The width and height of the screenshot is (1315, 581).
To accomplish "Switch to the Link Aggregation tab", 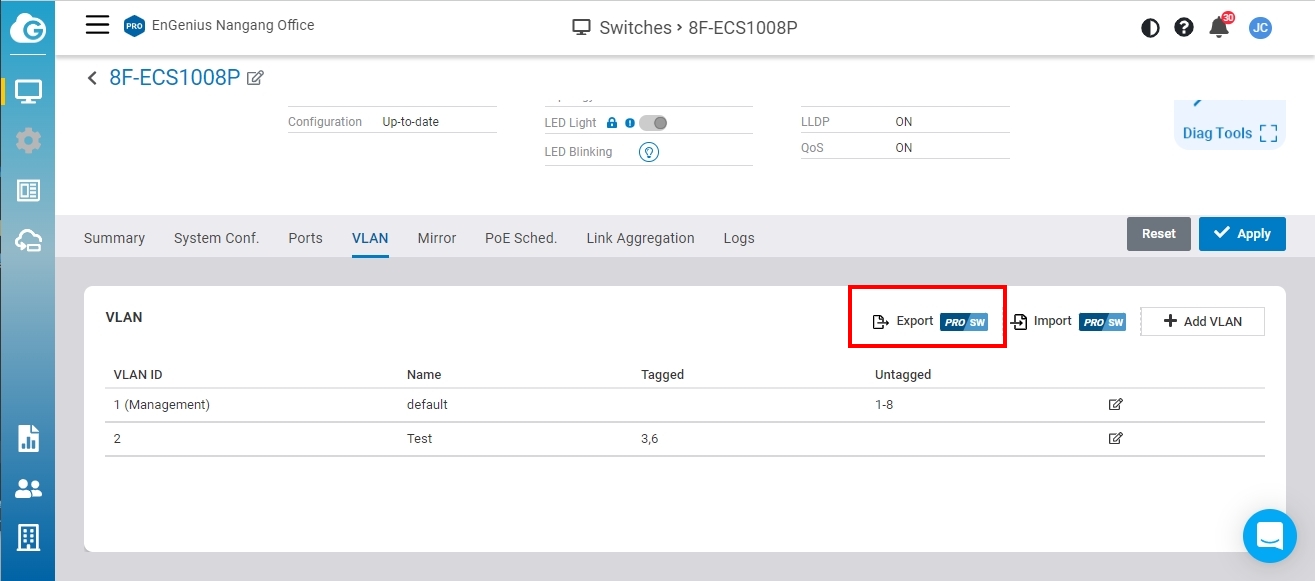I will [x=640, y=238].
